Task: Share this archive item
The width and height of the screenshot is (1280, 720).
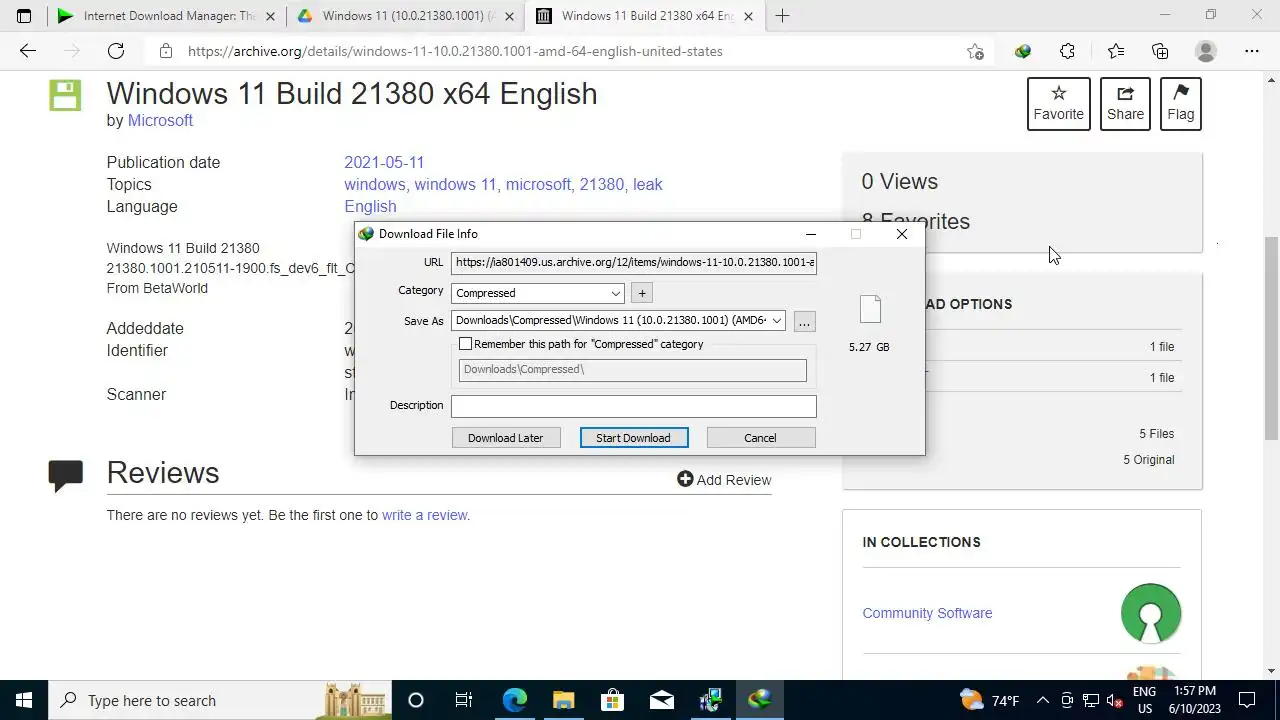Action: [x=1125, y=103]
